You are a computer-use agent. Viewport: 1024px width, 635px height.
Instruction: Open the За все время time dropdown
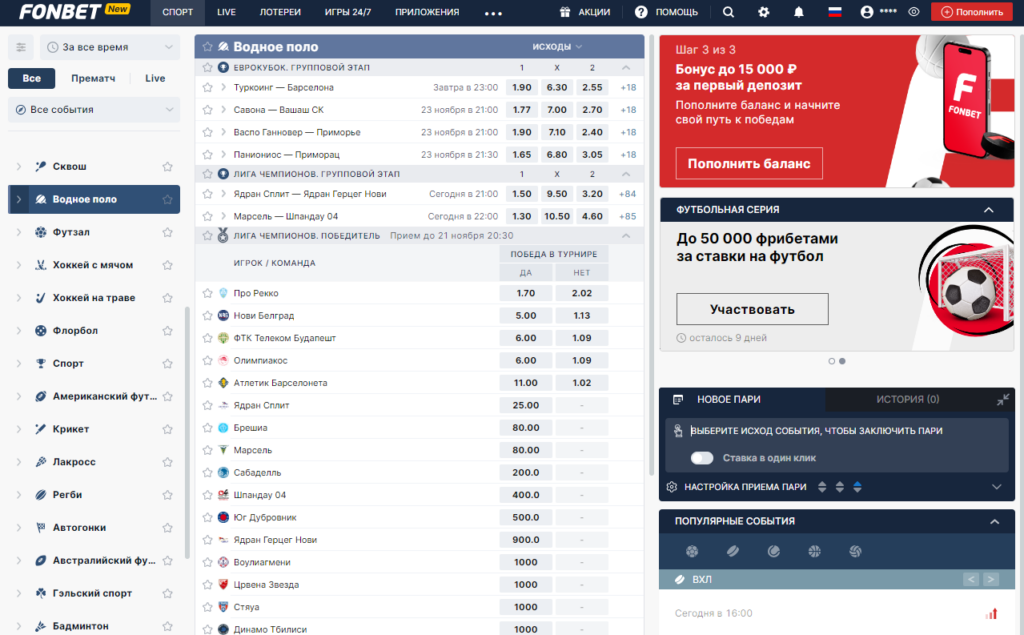coord(110,47)
